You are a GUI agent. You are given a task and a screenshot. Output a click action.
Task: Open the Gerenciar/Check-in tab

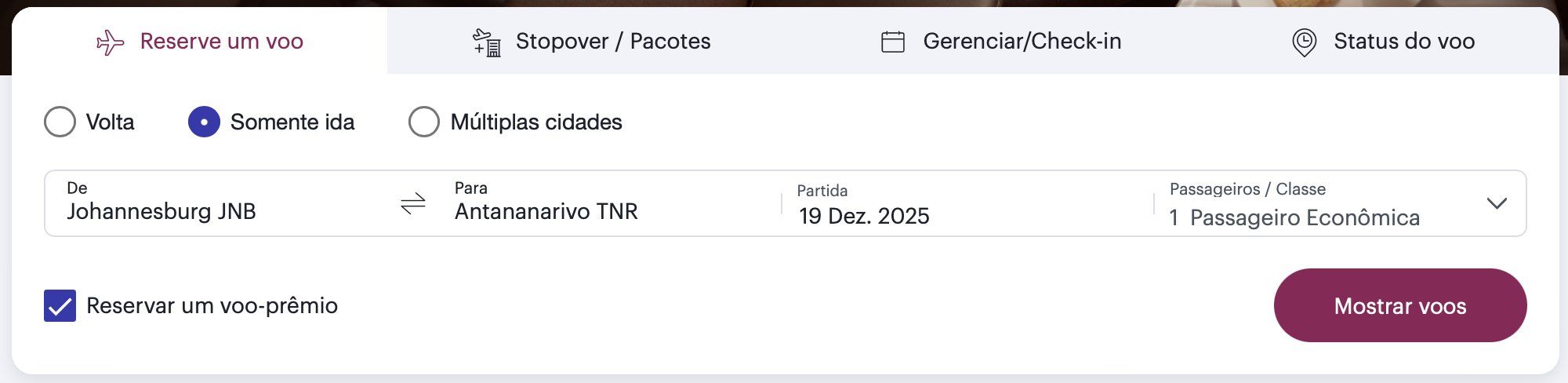pos(1001,41)
